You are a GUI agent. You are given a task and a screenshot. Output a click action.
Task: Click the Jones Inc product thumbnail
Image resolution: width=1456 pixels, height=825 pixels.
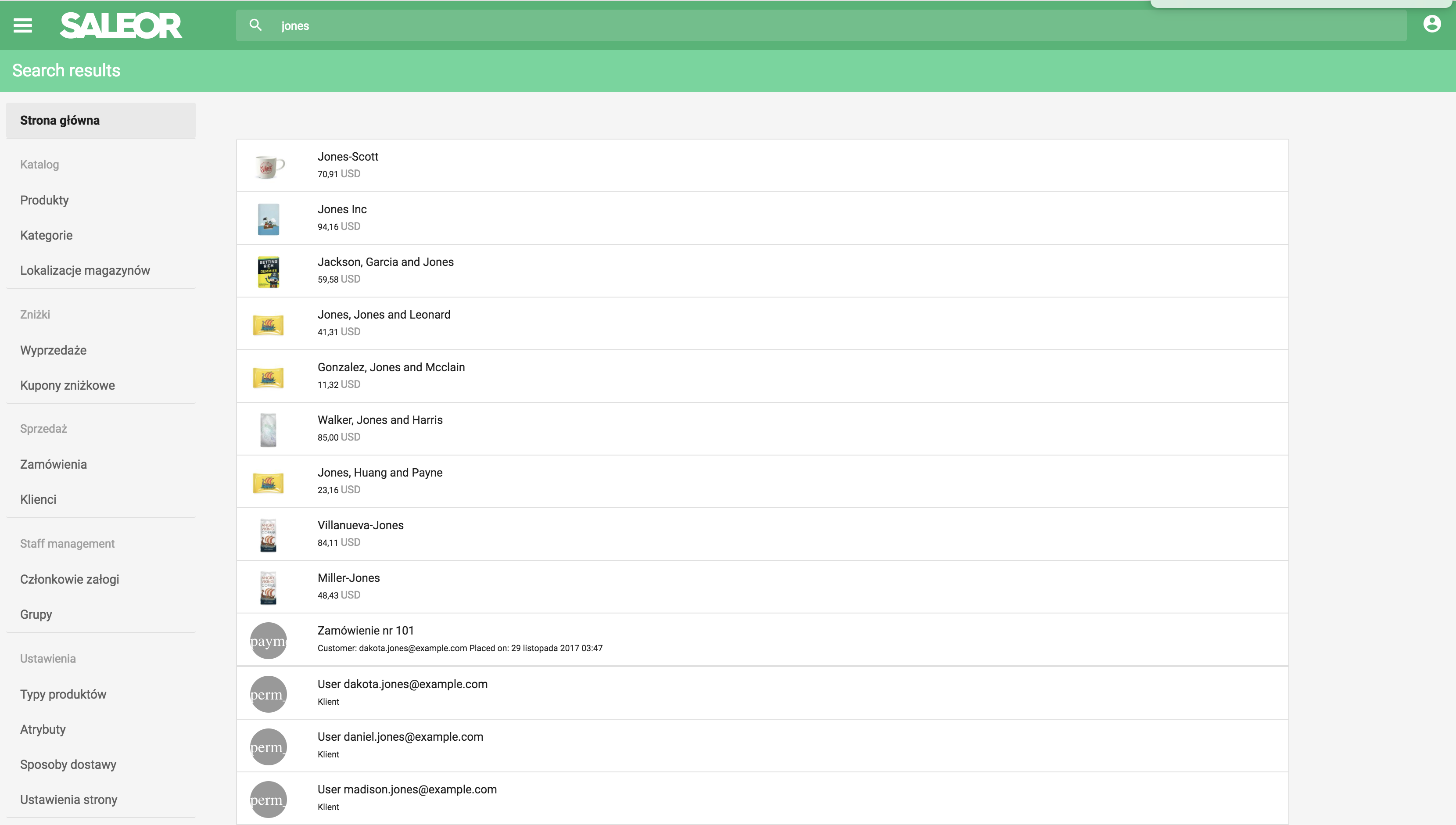coord(269,218)
